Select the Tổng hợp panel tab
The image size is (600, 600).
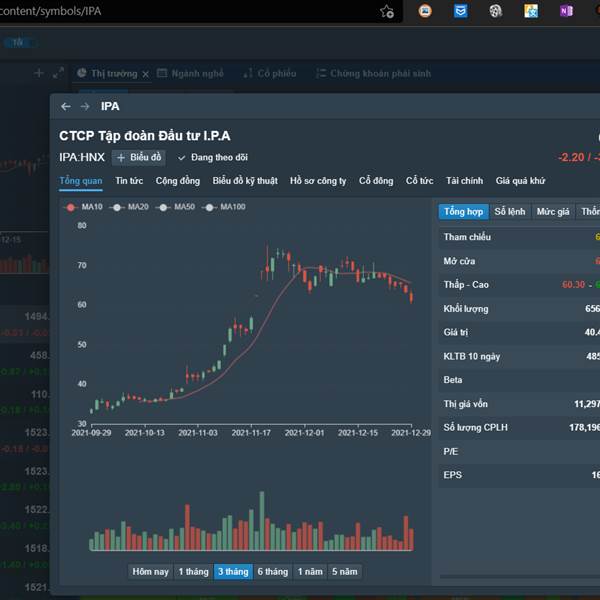pos(463,212)
